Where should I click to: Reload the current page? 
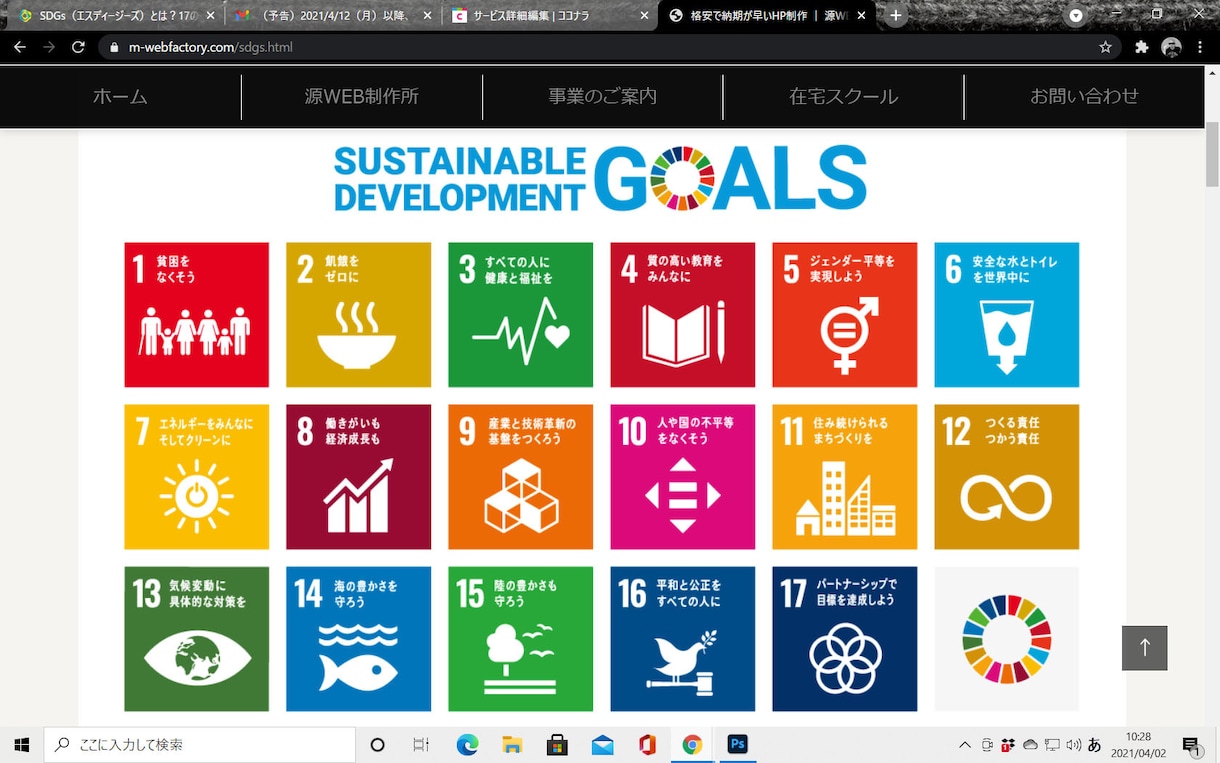click(x=78, y=47)
